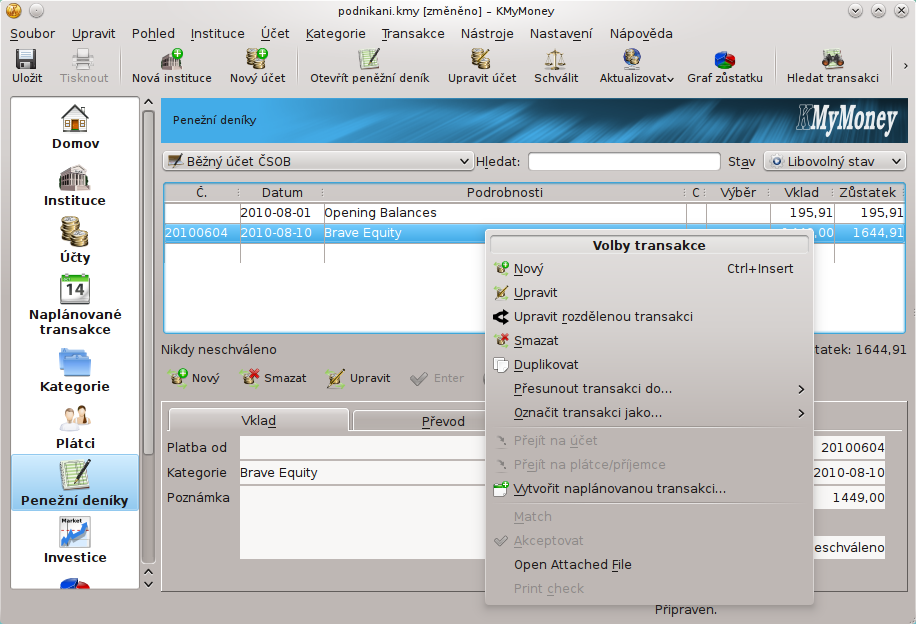916x624 pixels.
Task: Click the Podrobnosti column header
Action: coord(505,193)
